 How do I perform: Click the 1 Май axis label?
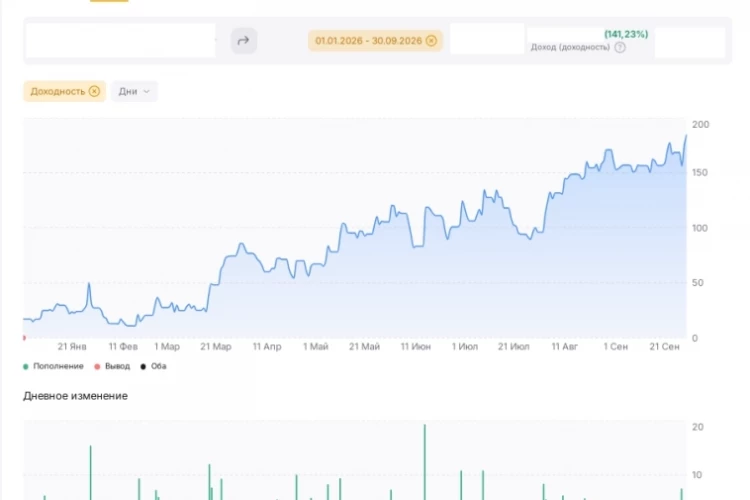tap(316, 346)
